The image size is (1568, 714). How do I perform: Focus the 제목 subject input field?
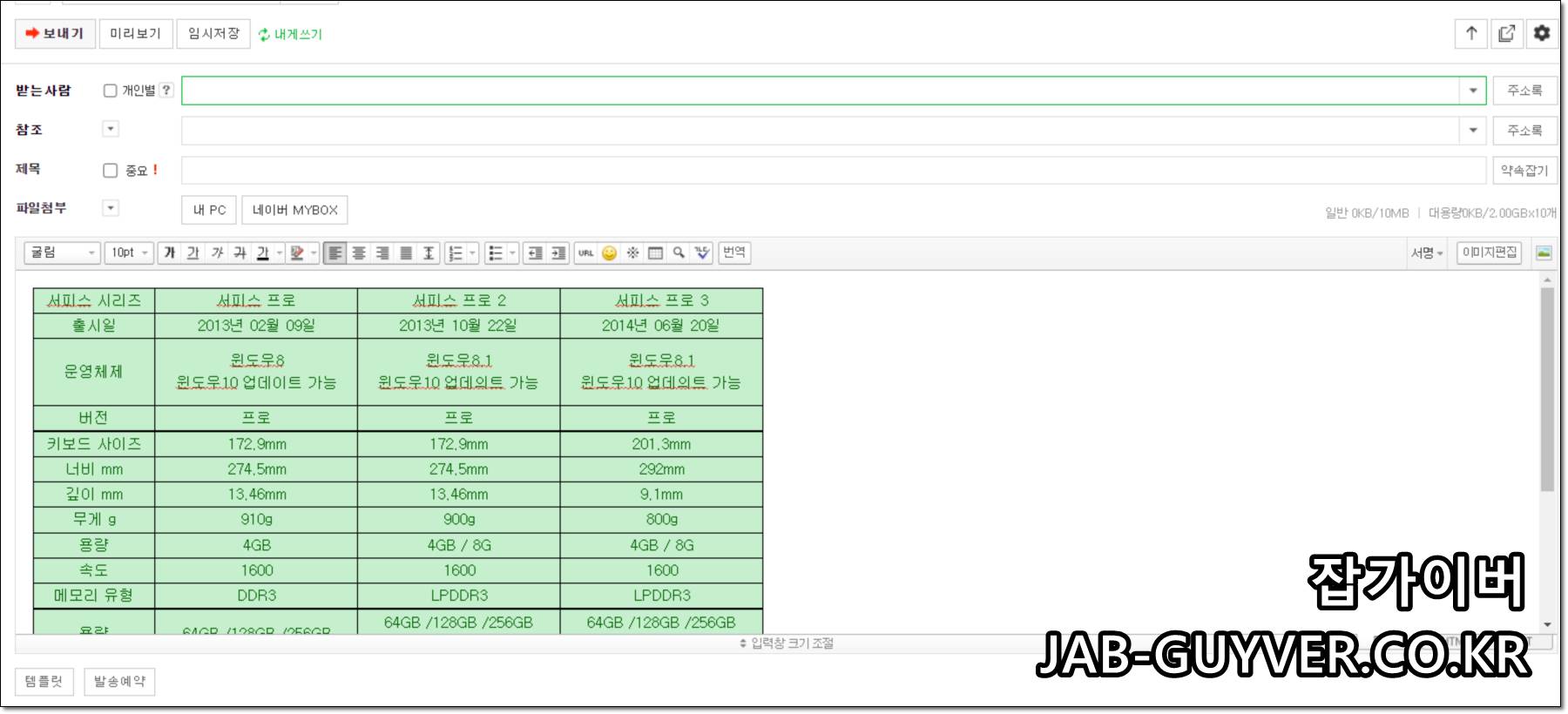point(834,171)
